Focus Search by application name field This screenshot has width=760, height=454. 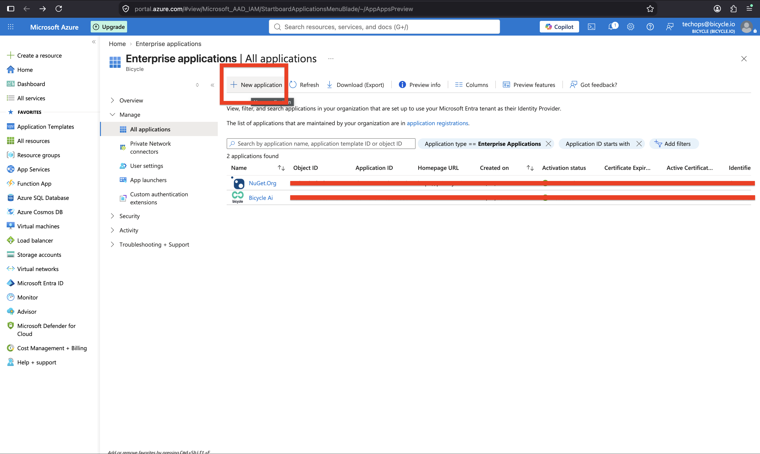tap(321, 143)
